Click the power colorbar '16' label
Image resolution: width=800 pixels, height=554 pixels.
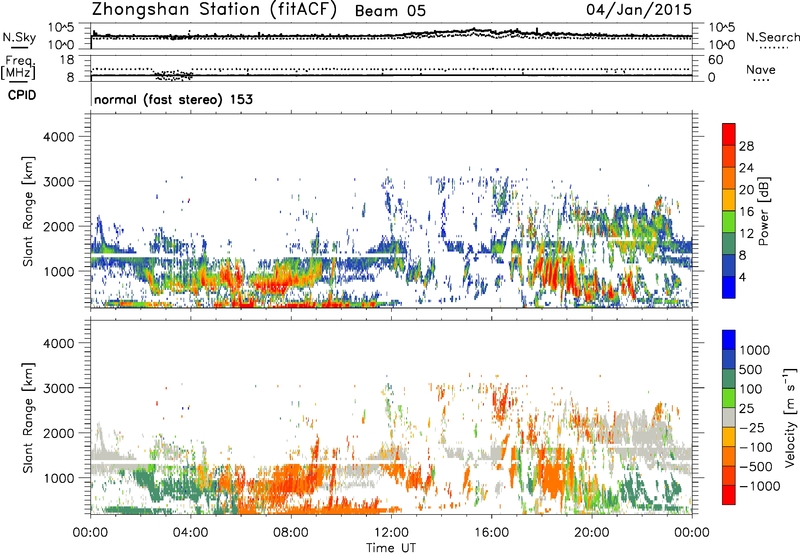click(x=746, y=212)
